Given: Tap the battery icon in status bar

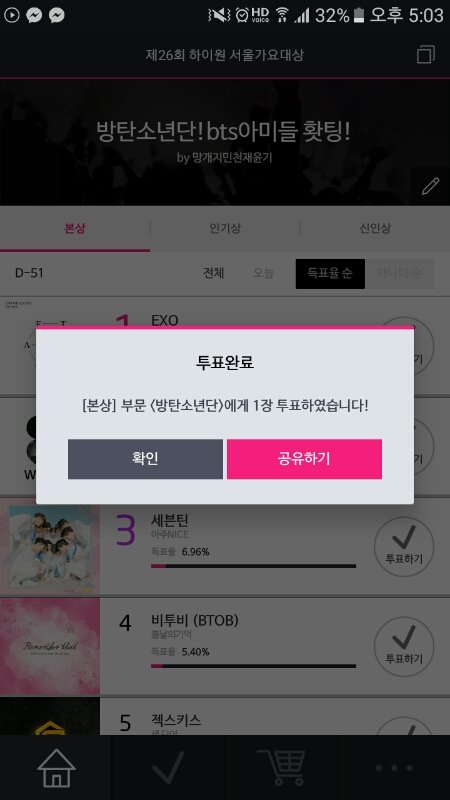Looking at the screenshot, I should pyautogui.click(x=359, y=15).
